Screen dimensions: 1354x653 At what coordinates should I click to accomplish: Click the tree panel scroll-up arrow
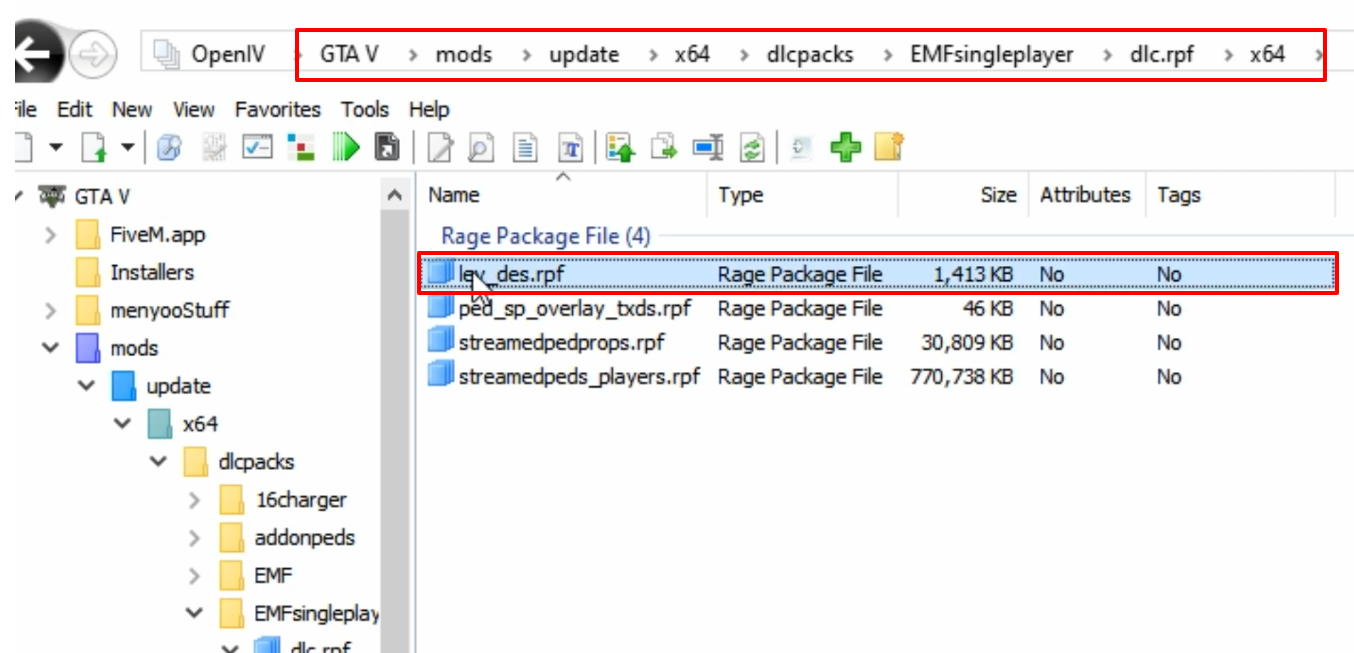[394, 195]
